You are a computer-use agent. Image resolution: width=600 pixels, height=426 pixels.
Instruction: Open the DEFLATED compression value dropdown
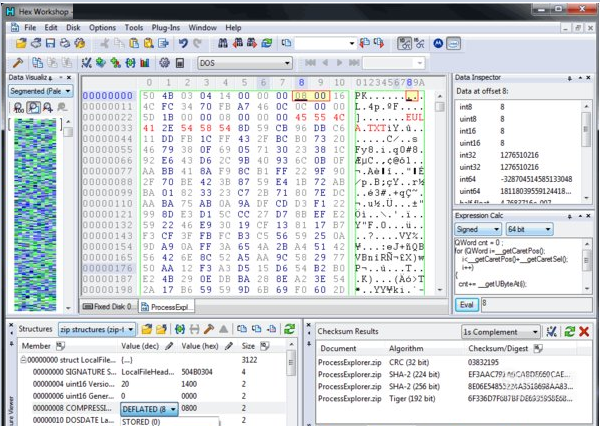click(150, 409)
